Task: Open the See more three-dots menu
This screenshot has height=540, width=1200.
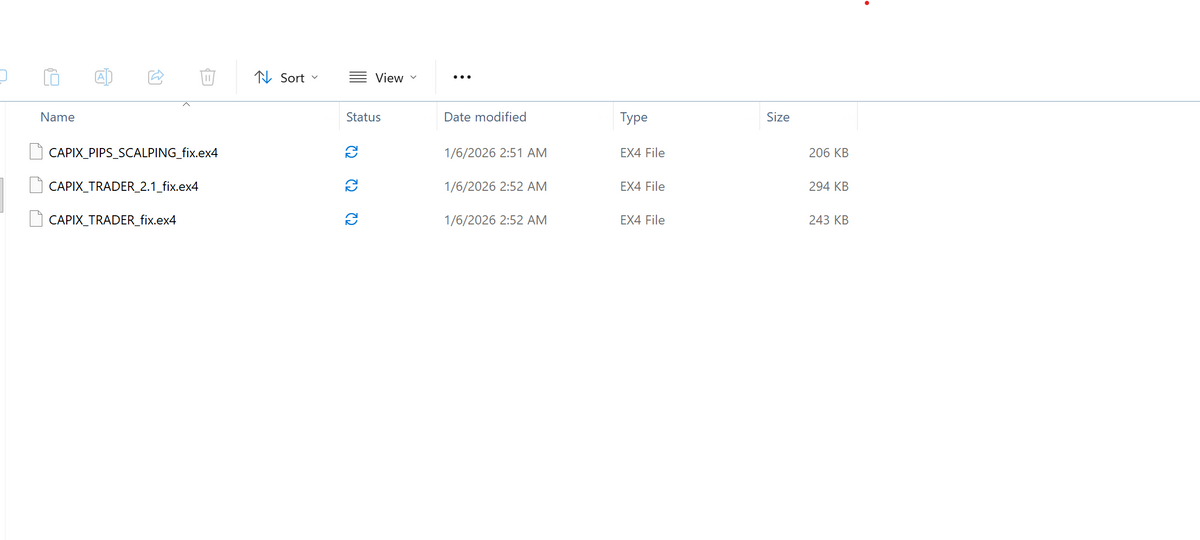Action: point(461,77)
